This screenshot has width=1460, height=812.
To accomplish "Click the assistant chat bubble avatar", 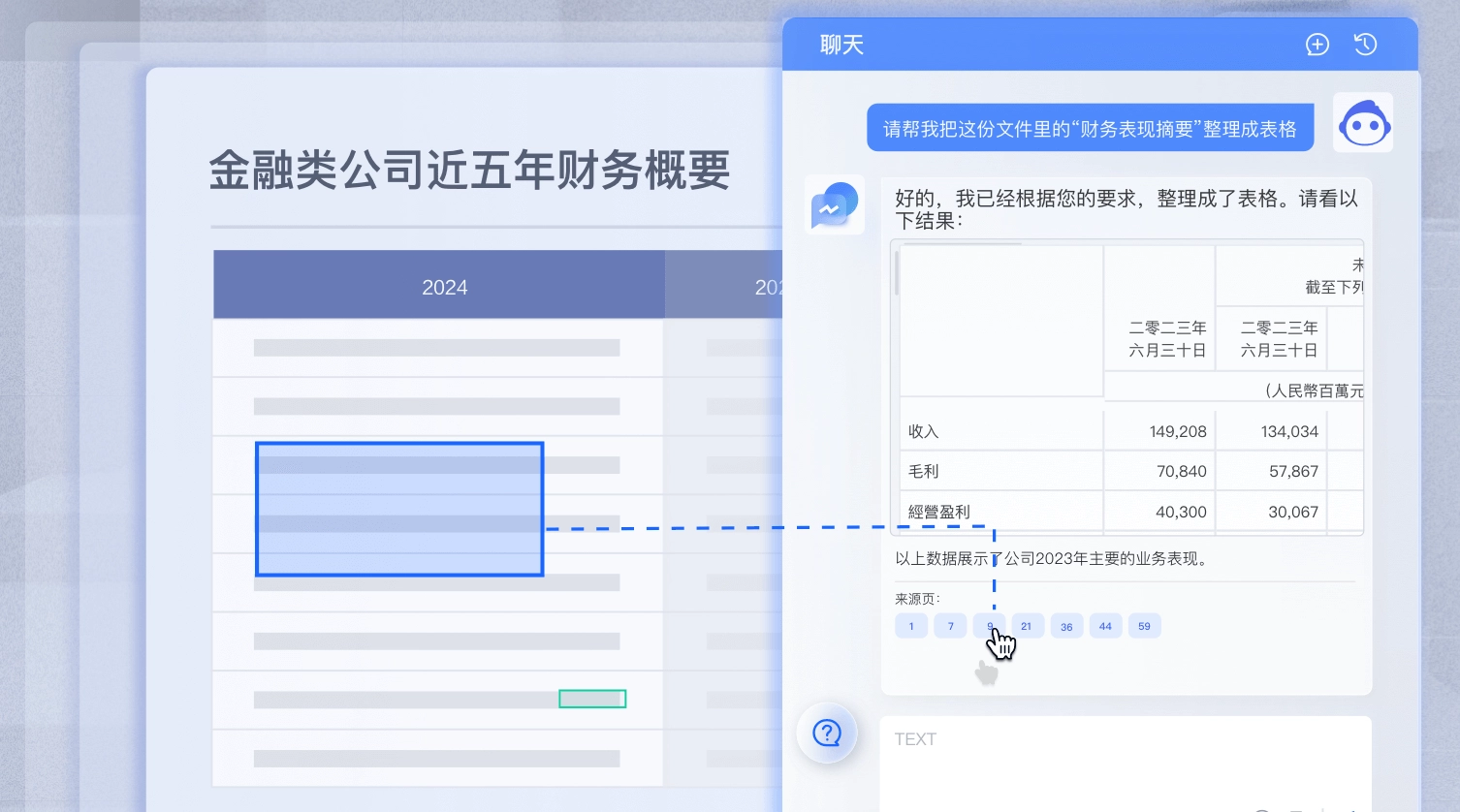I will click(x=835, y=204).
